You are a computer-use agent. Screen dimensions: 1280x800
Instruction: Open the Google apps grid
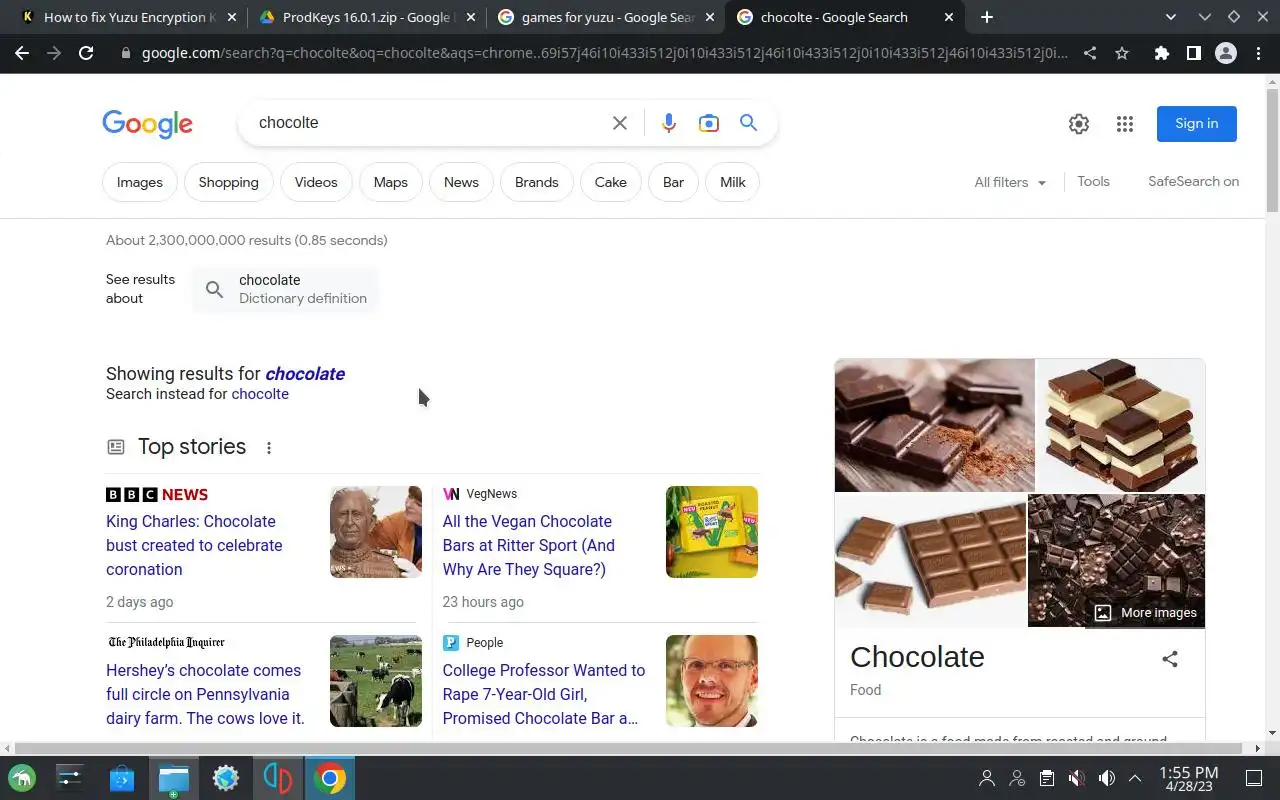pyautogui.click(x=1125, y=124)
